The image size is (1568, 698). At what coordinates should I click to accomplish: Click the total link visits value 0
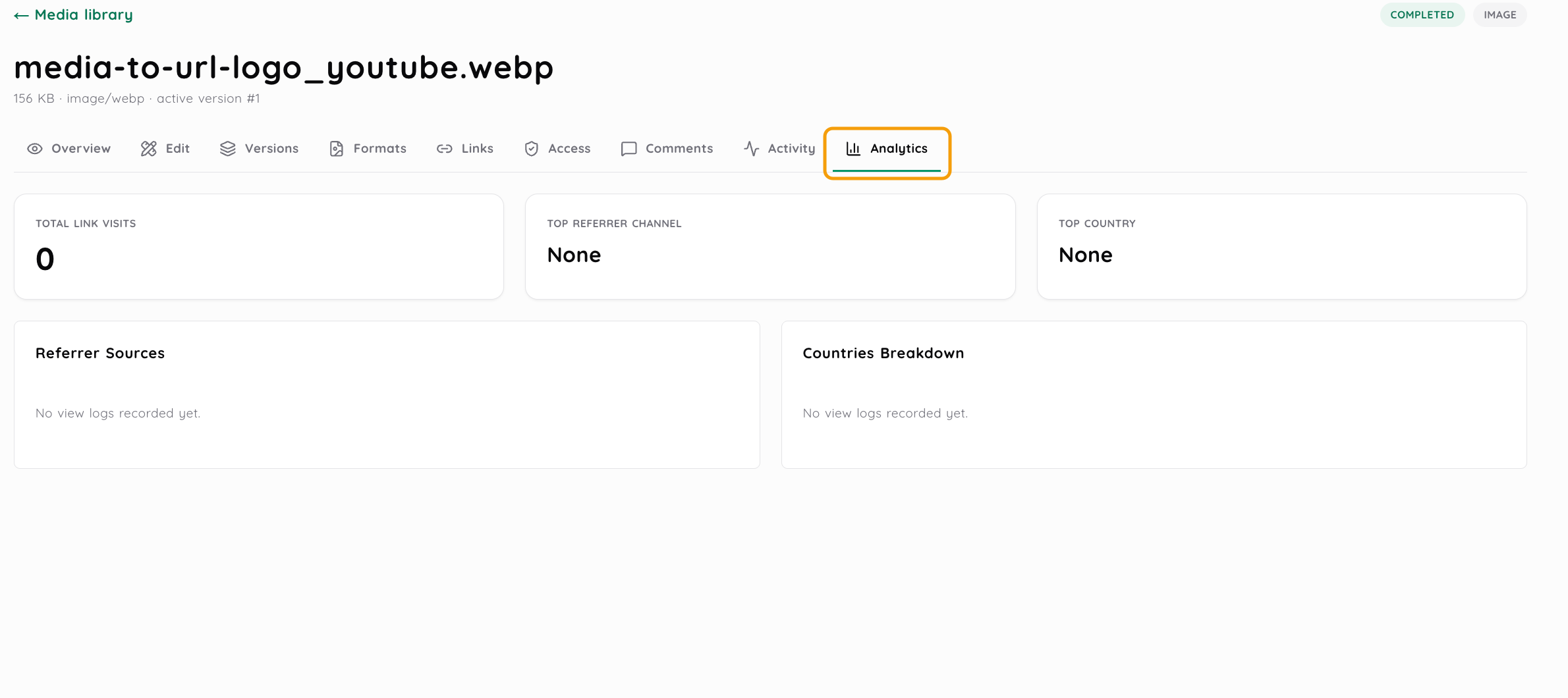(45, 259)
